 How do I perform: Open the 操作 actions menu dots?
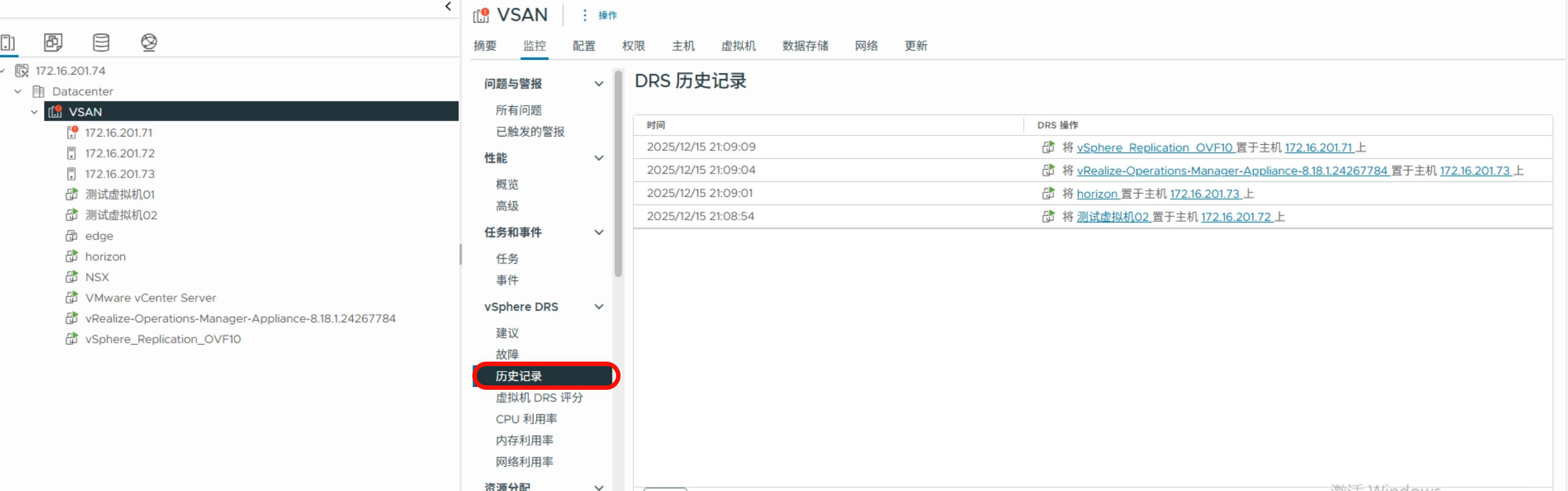coord(585,15)
